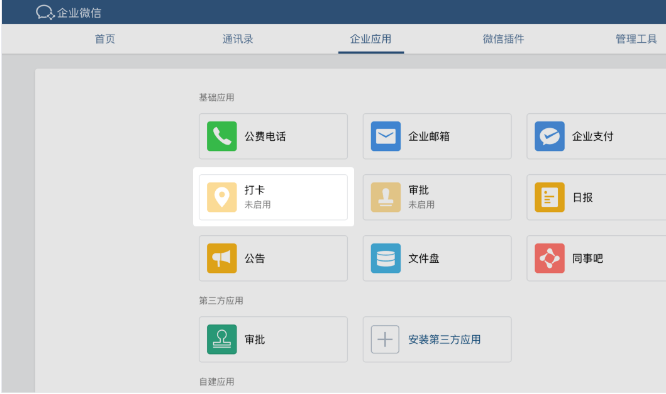666x394 pixels.
Task: Open the 文件盘 app card label
Action: coord(423,259)
